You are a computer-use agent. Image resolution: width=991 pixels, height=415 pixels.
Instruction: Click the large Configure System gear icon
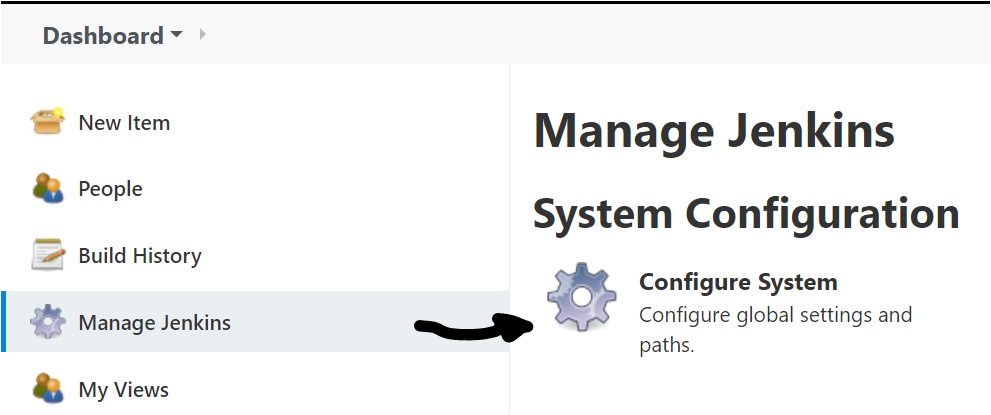583,298
